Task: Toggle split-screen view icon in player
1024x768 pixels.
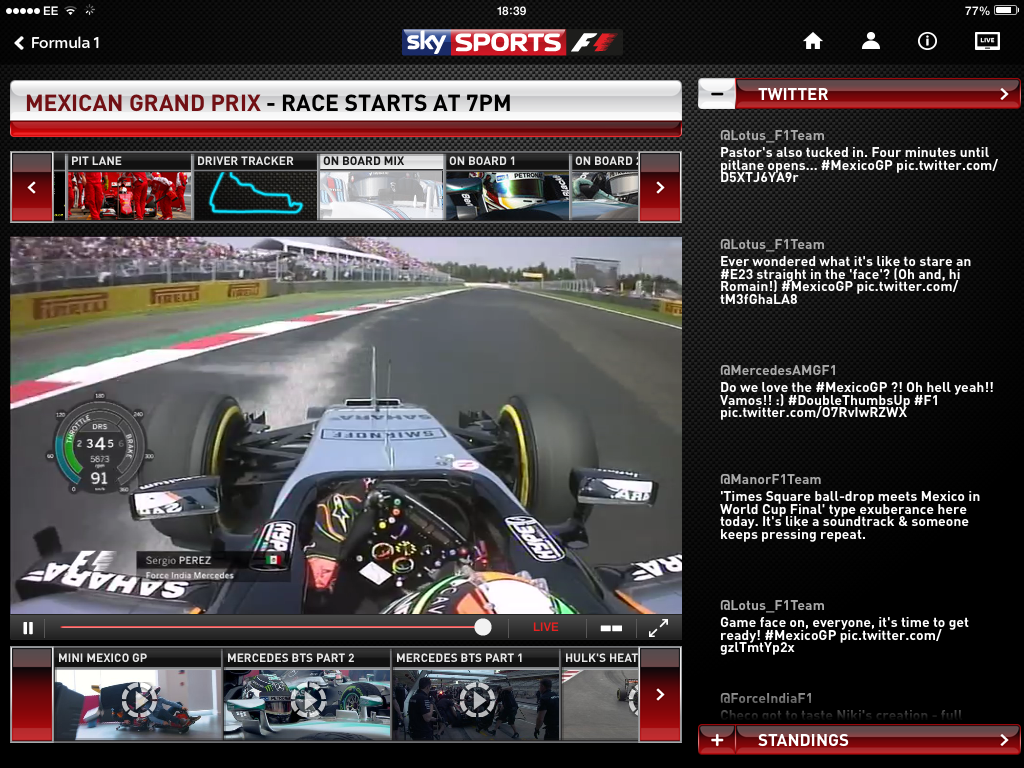Action: coord(611,628)
